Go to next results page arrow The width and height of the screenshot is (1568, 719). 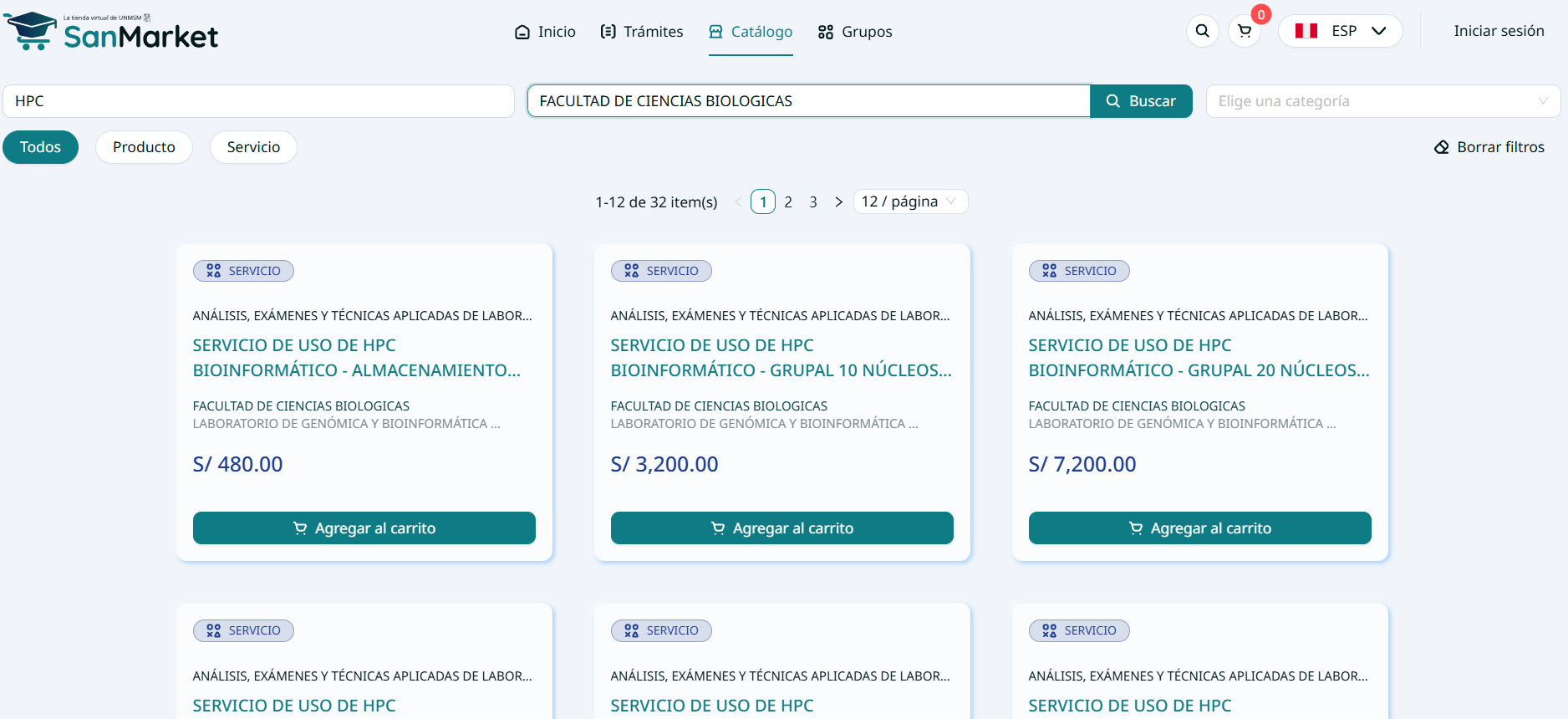click(x=838, y=202)
